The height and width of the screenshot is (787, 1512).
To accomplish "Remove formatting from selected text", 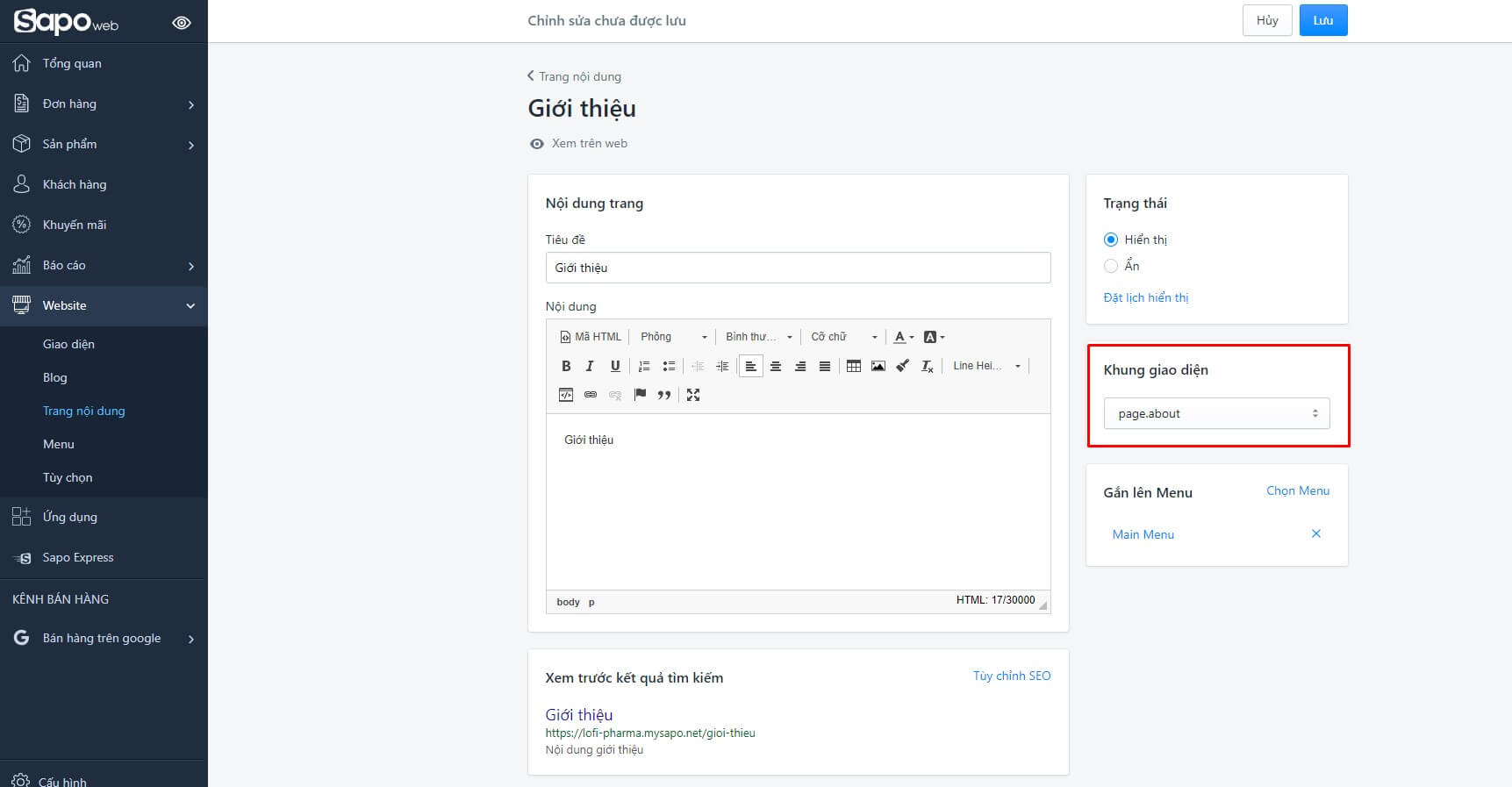I will tap(928, 366).
